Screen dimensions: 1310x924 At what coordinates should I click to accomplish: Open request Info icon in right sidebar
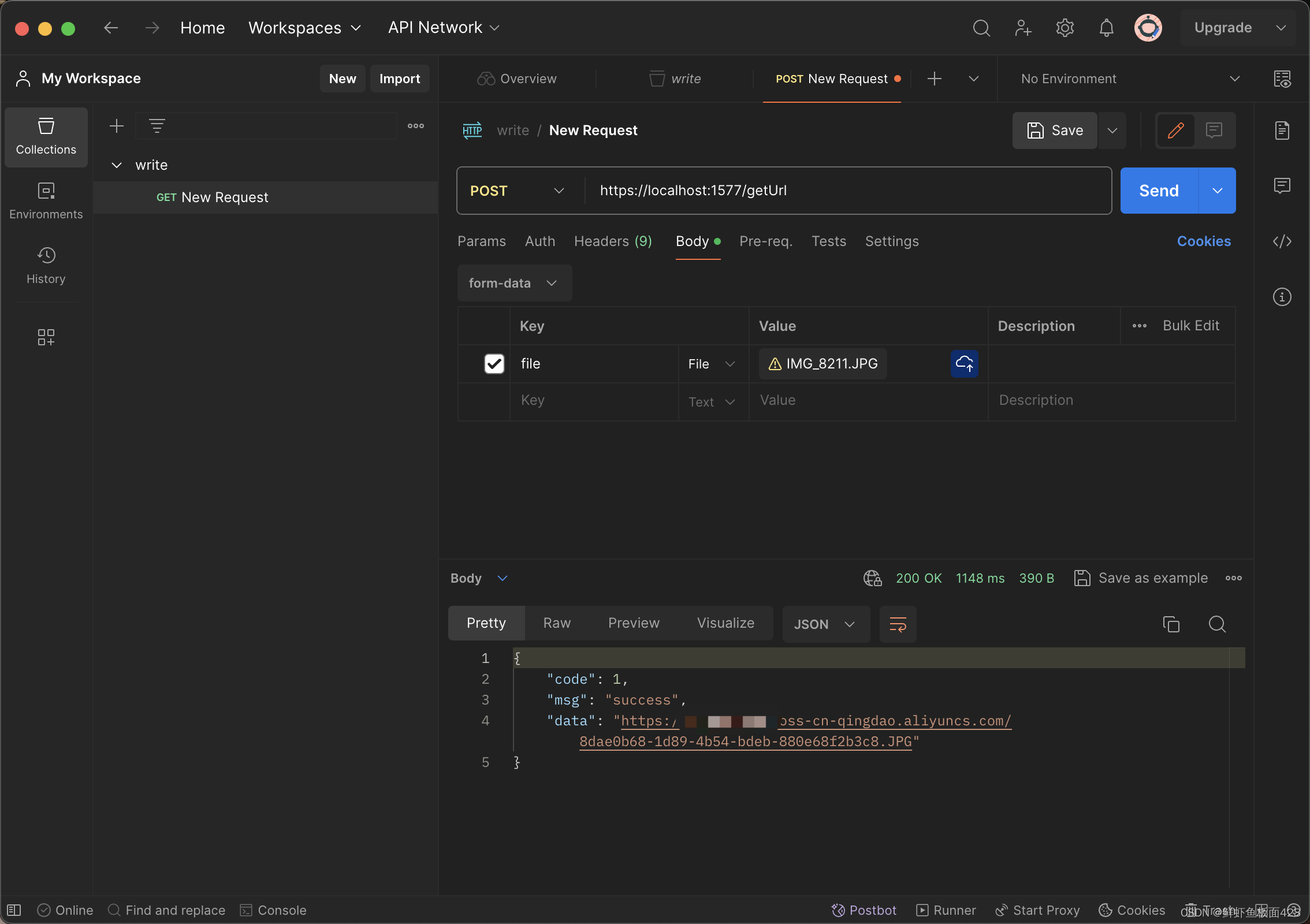[1282, 297]
